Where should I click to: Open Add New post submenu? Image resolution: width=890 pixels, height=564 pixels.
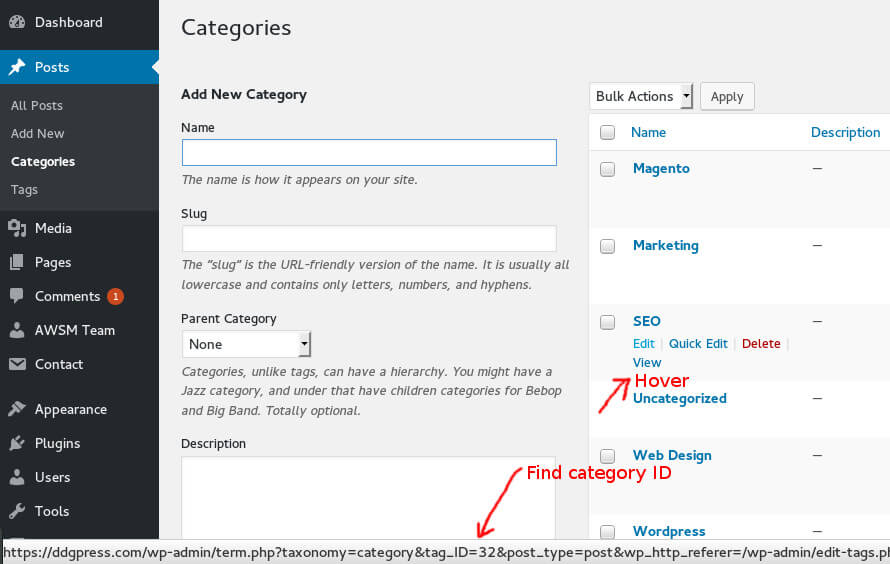[x=37, y=134]
